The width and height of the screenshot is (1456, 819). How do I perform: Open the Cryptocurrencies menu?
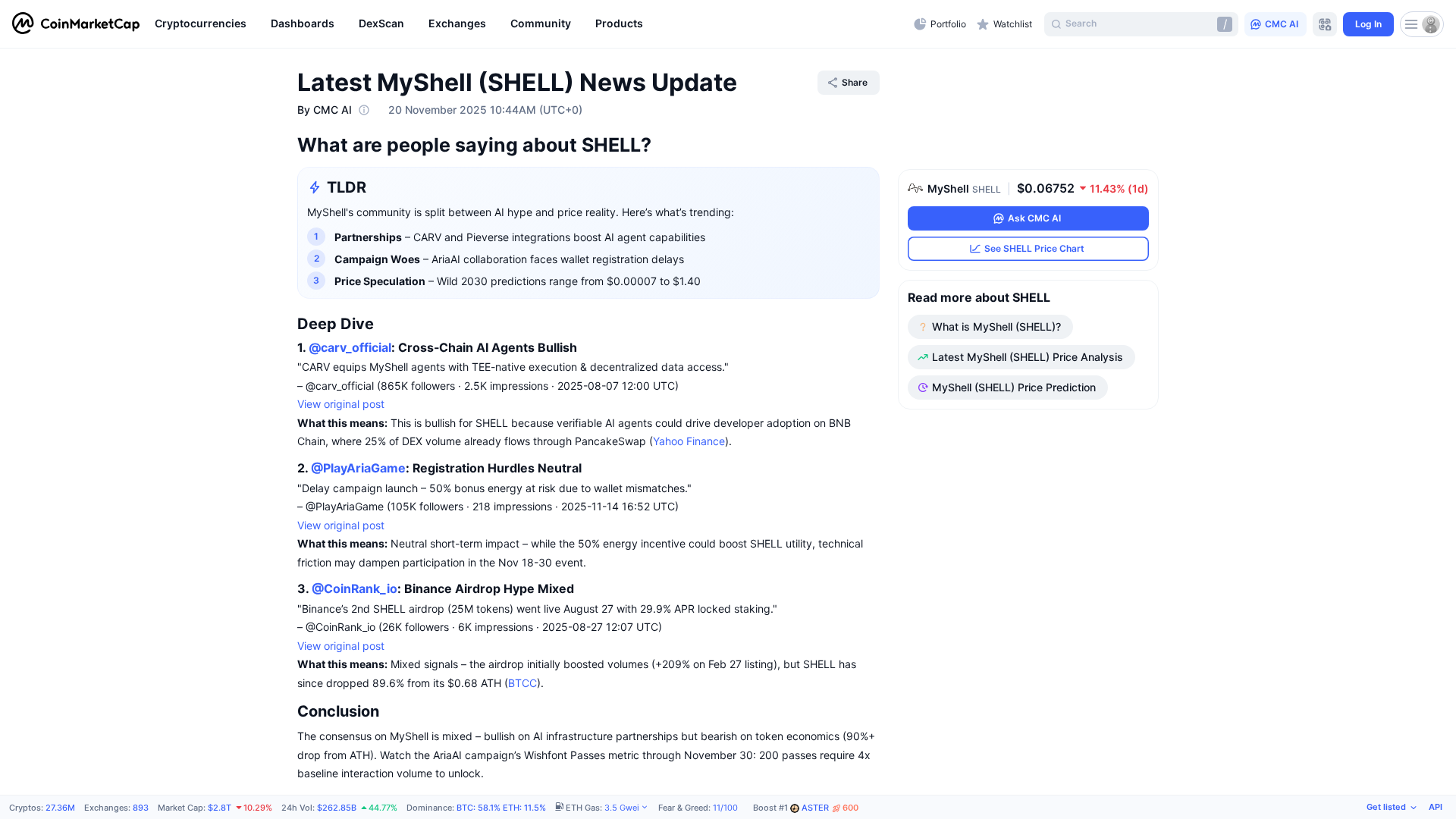click(200, 24)
